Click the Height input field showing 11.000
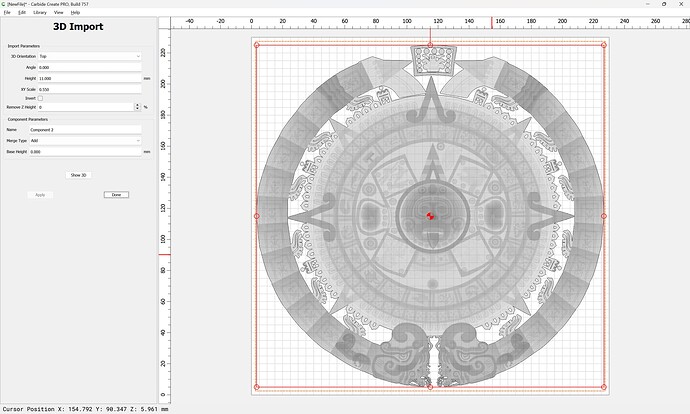 pos(90,78)
